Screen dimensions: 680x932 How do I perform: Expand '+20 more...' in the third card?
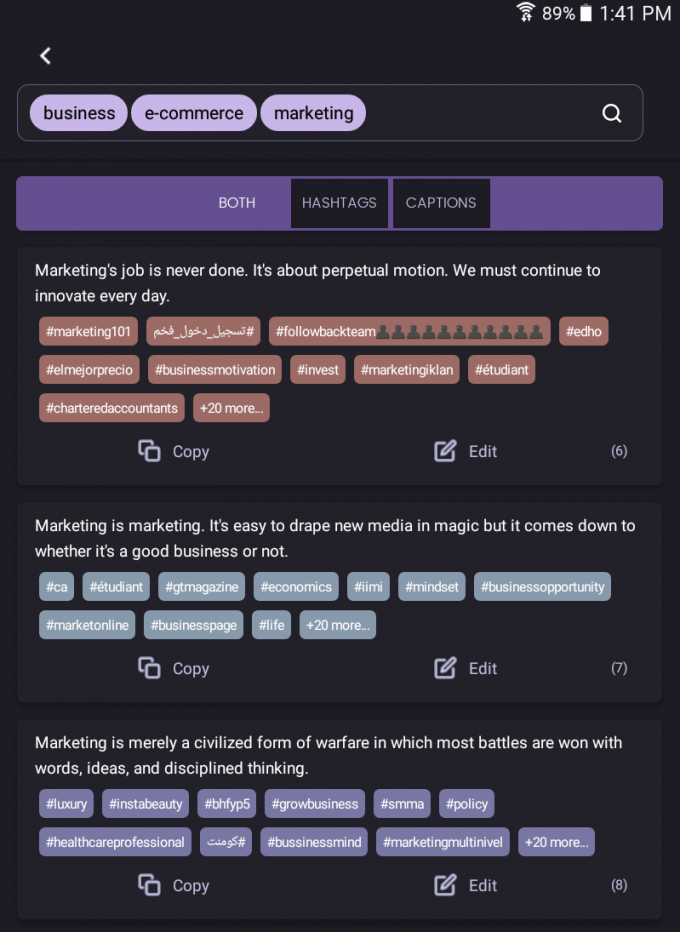[556, 841]
